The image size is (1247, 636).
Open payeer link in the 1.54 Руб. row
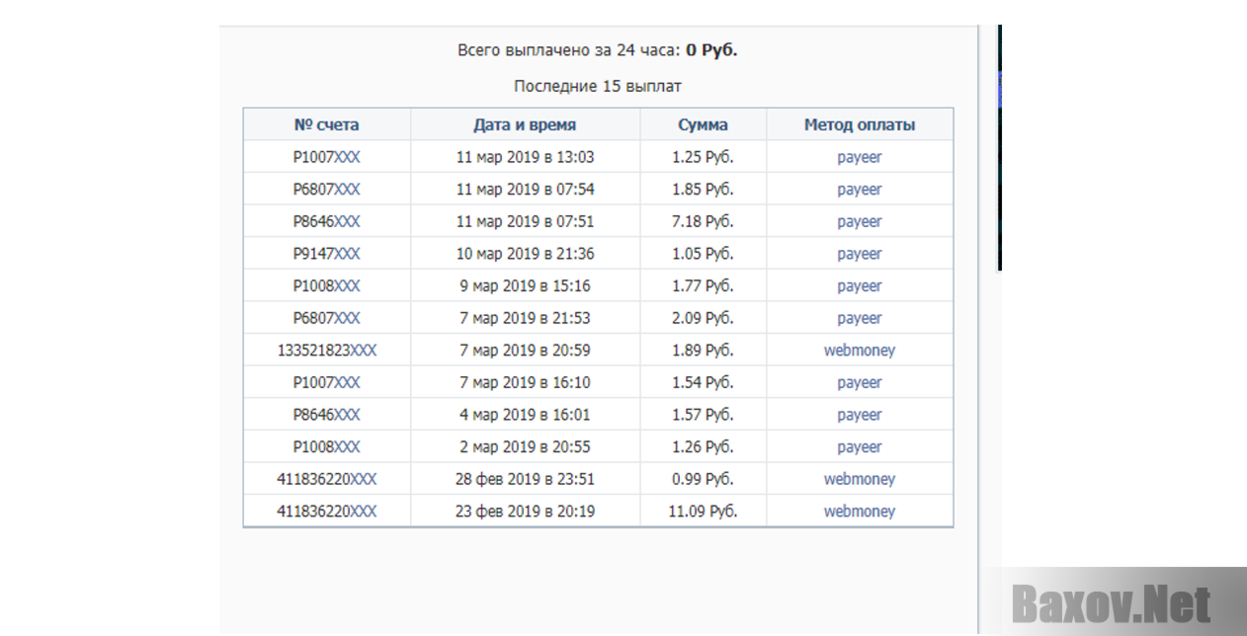[x=860, y=382]
